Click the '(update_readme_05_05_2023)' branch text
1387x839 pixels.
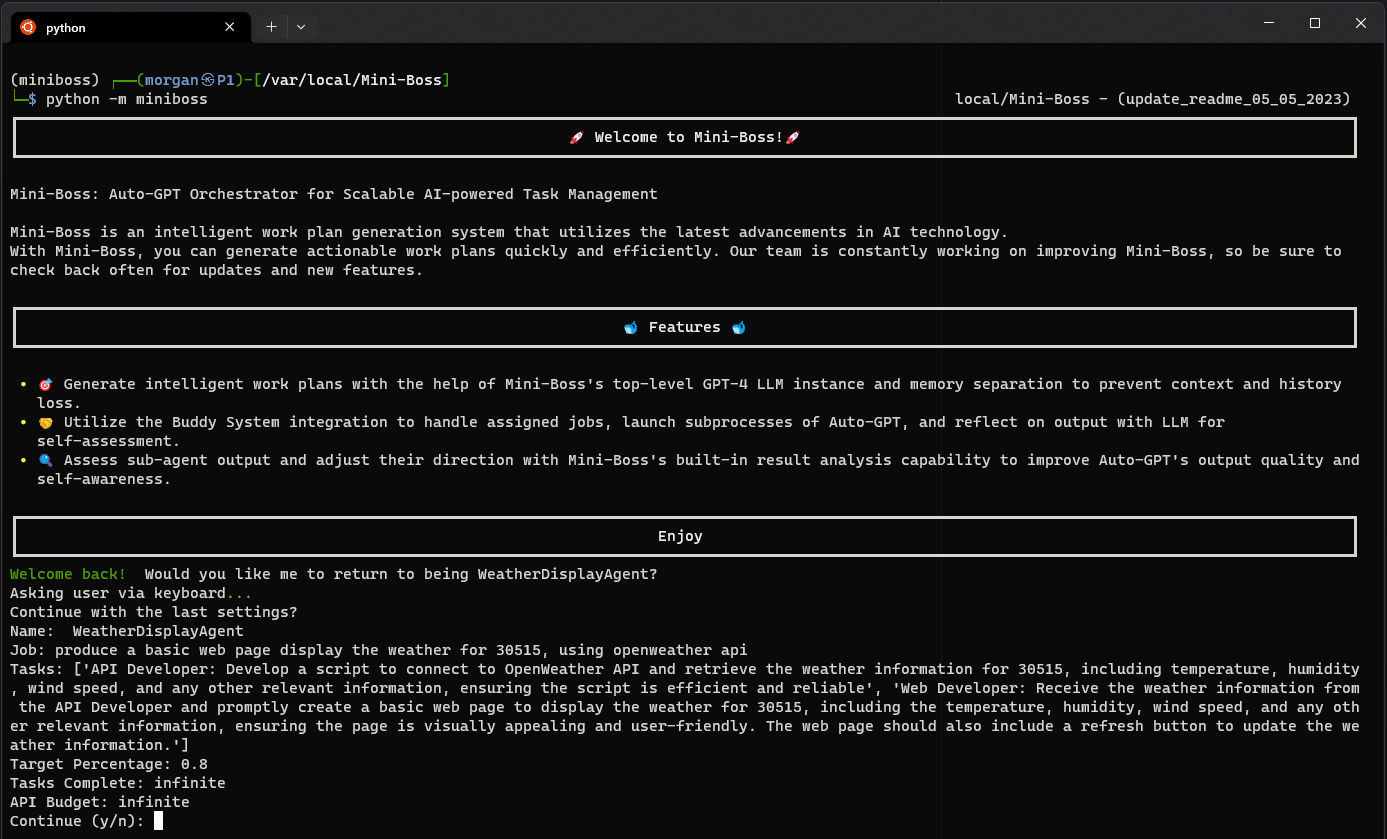coord(1234,99)
